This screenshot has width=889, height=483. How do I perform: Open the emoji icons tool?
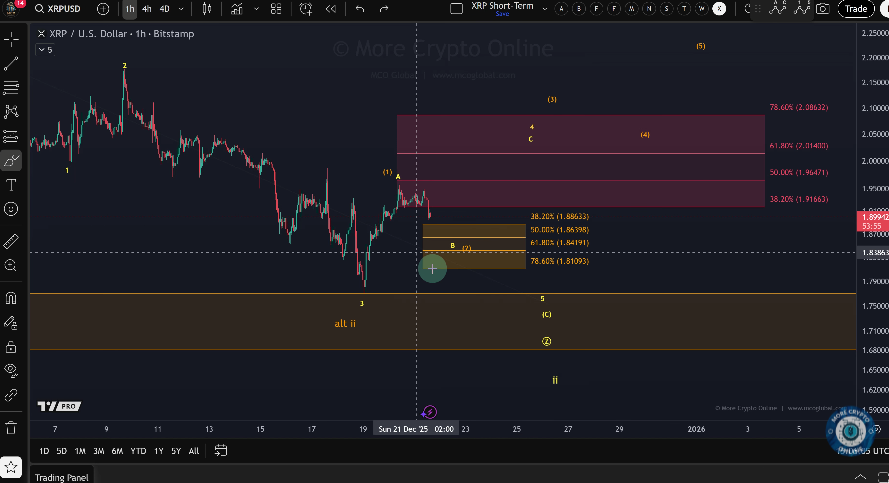11,209
